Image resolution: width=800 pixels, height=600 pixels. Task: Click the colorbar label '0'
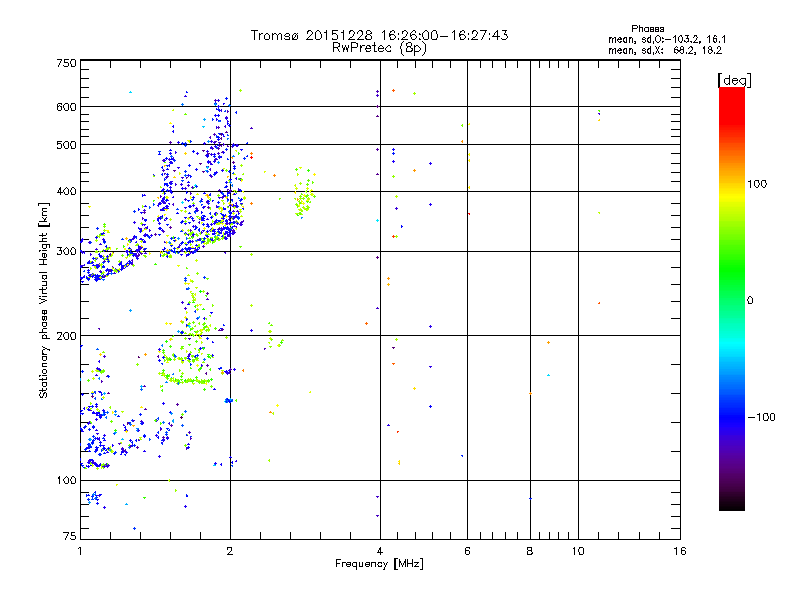[x=750, y=301]
